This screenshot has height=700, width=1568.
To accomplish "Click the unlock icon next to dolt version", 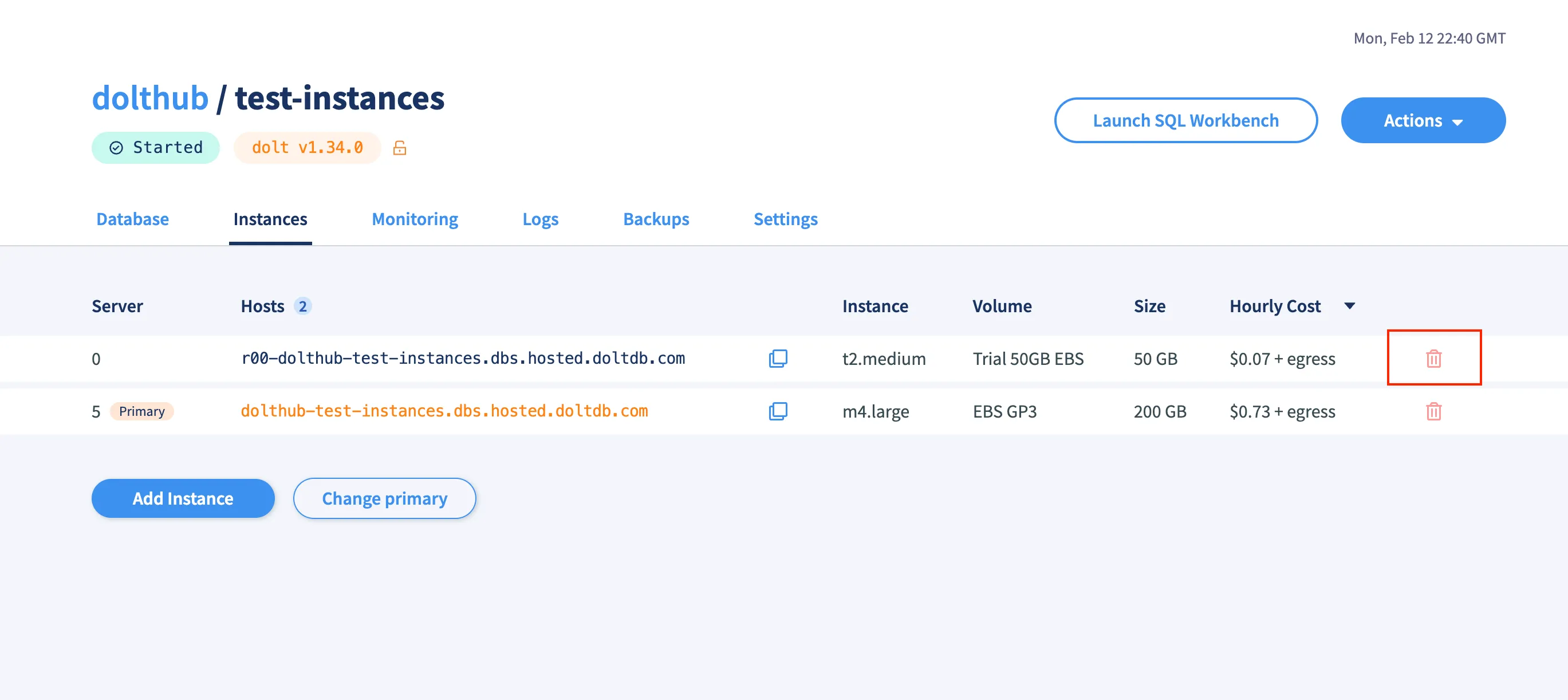I will (x=399, y=147).
